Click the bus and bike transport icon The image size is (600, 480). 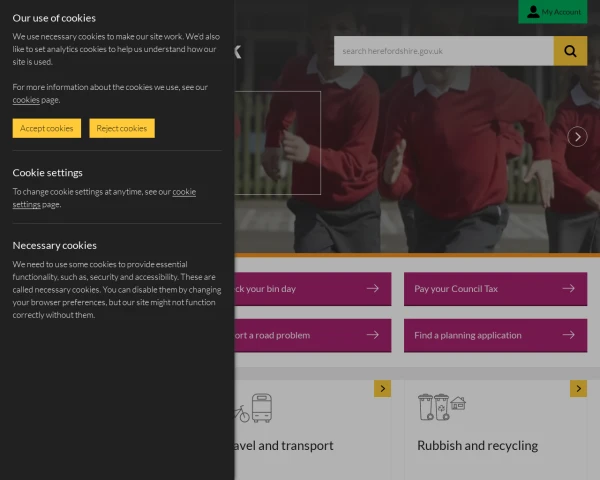click(x=253, y=408)
